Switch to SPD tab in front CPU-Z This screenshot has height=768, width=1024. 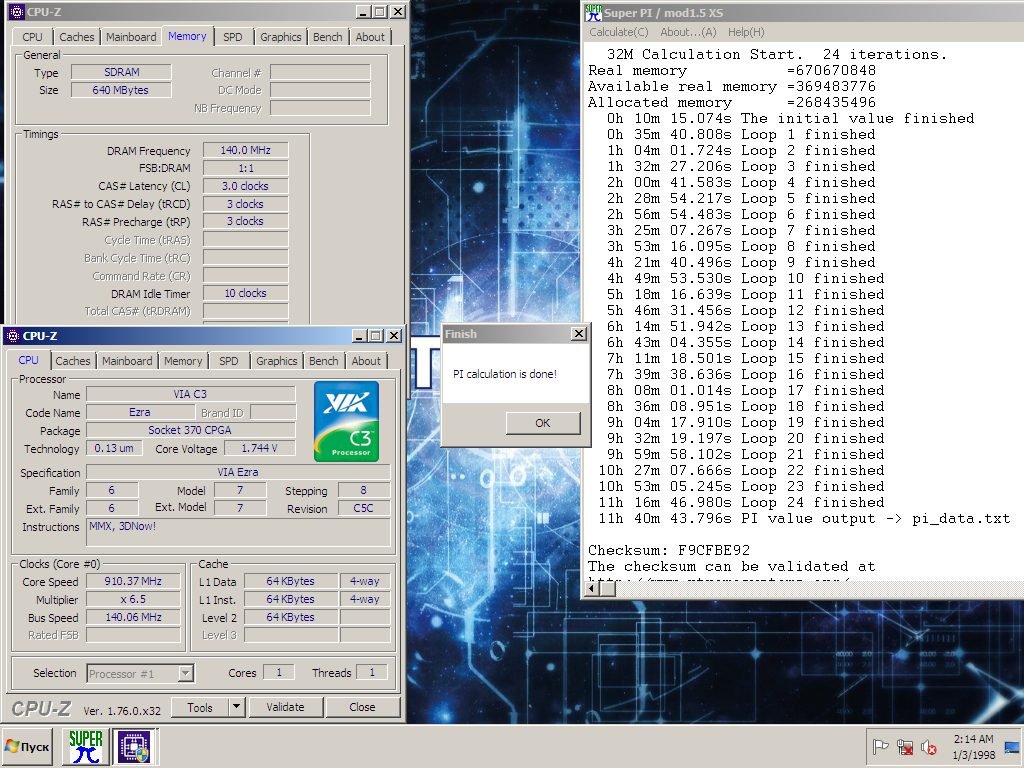point(229,361)
